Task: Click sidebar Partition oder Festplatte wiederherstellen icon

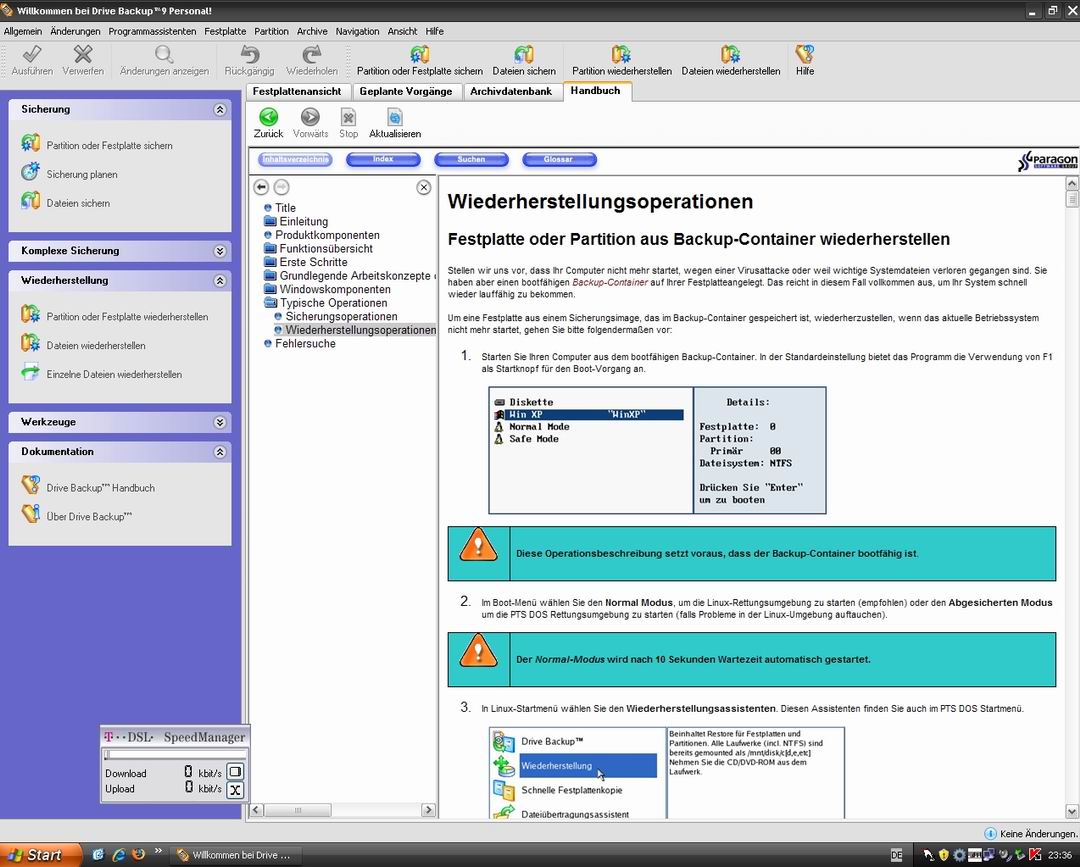Action: (30, 315)
